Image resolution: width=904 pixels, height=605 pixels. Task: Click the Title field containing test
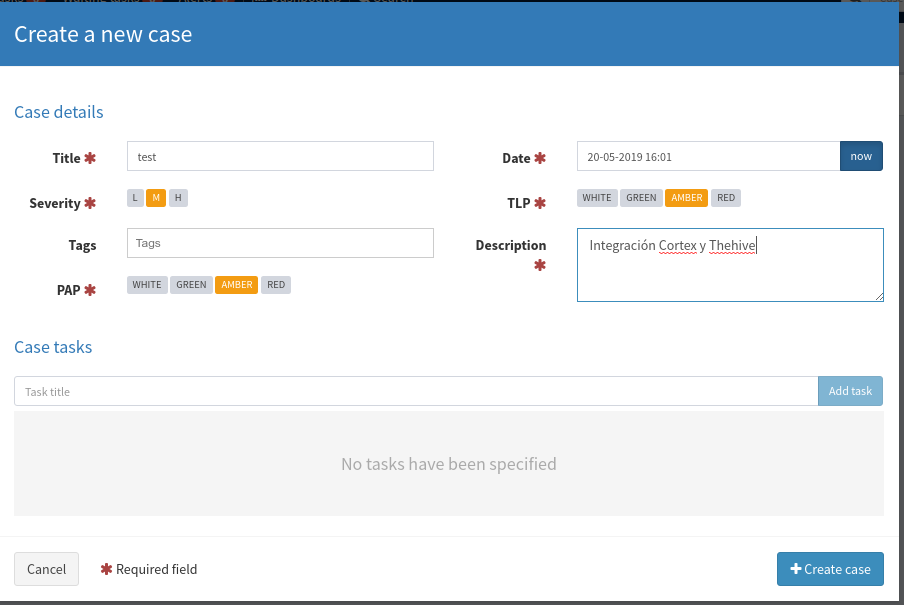280,156
